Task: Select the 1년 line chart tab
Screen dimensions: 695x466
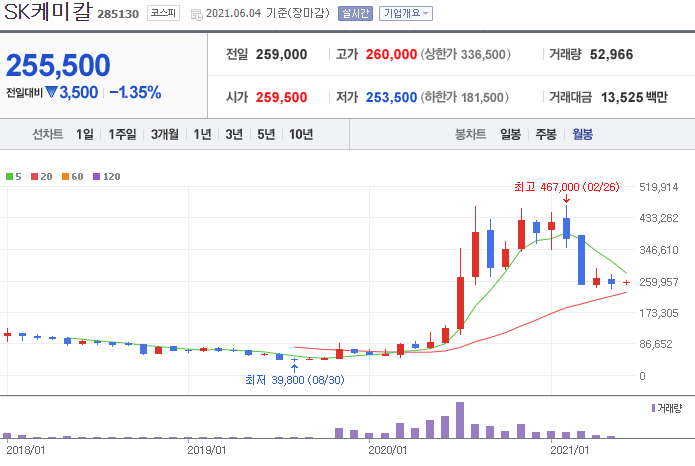Action: click(x=202, y=134)
